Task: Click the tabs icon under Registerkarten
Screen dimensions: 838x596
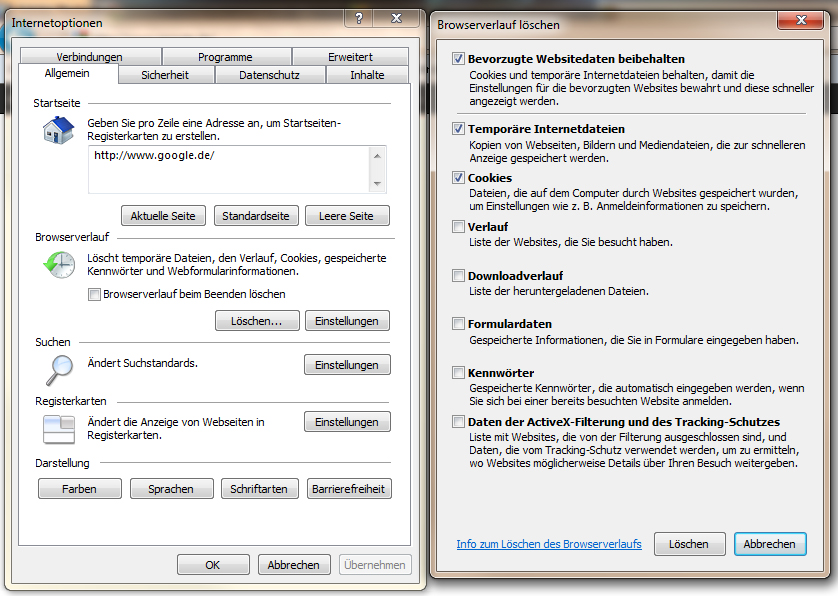Action: pos(58,428)
